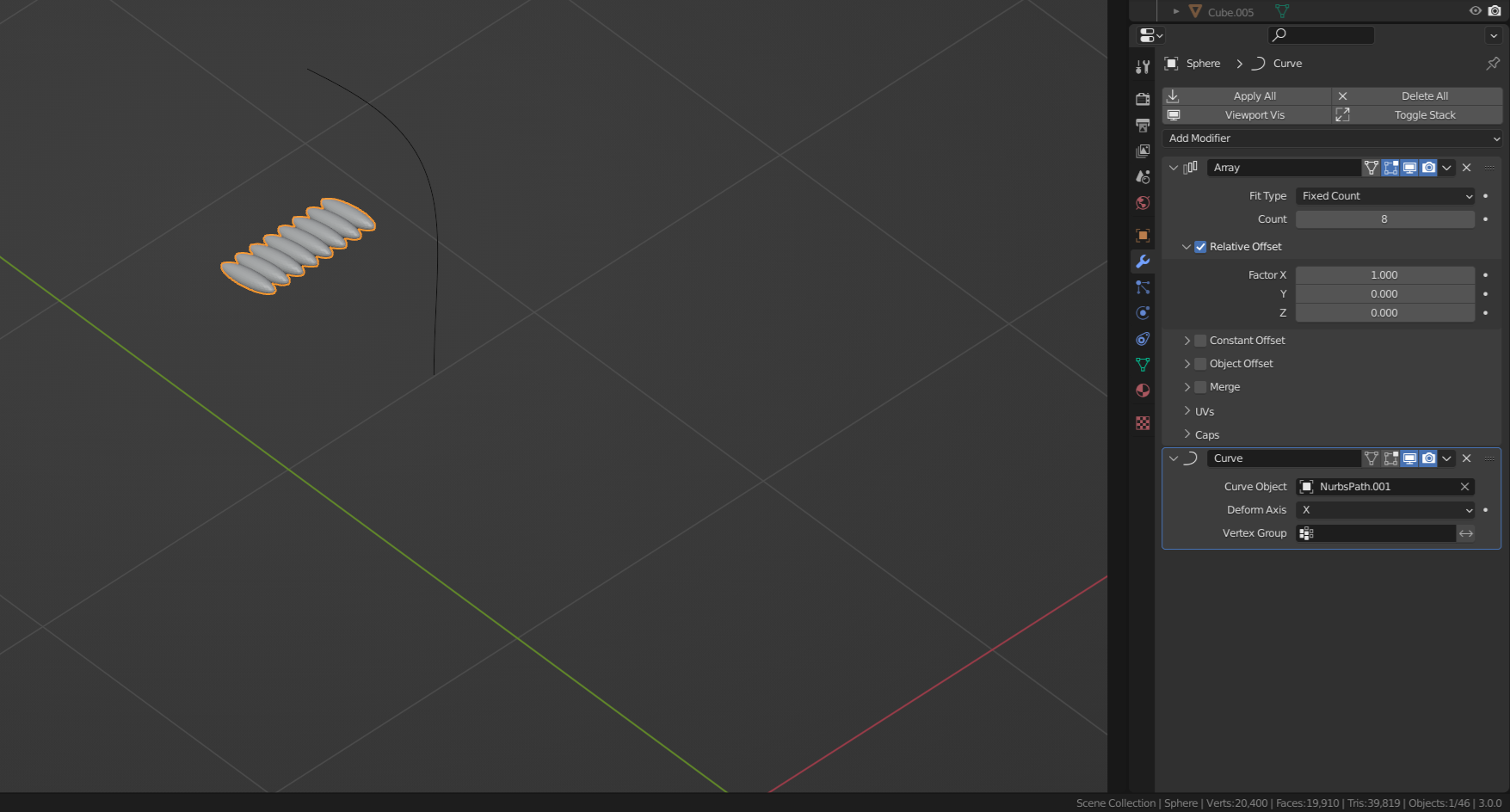Screen dimensions: 1510x812
Task: Click the properties search field
Action: click(1321, 34)
